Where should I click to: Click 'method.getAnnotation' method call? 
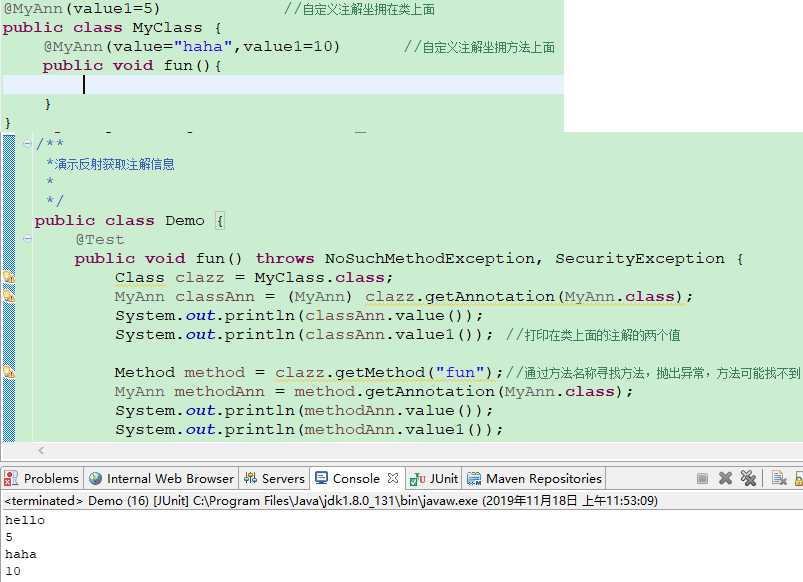click(394, 392)
